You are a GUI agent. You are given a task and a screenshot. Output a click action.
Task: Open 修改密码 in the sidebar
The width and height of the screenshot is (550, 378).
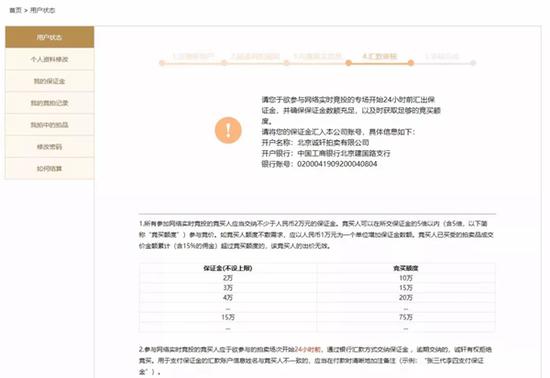click(x=49, y=147)
